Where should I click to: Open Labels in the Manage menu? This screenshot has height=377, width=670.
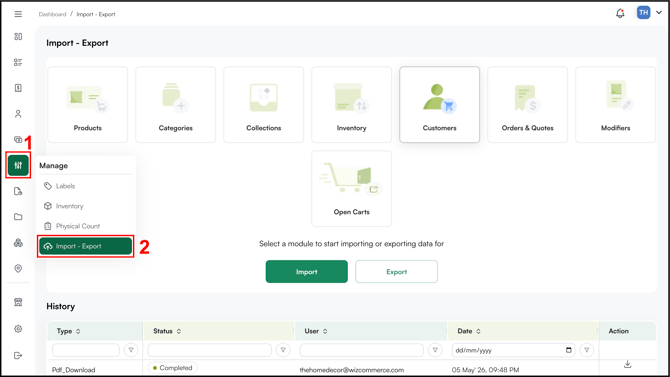(x=85, y=186)
